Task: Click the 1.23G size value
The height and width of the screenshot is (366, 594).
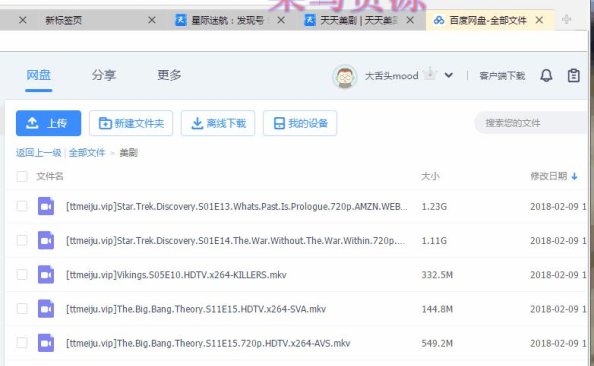Action: tap(434, 206)
